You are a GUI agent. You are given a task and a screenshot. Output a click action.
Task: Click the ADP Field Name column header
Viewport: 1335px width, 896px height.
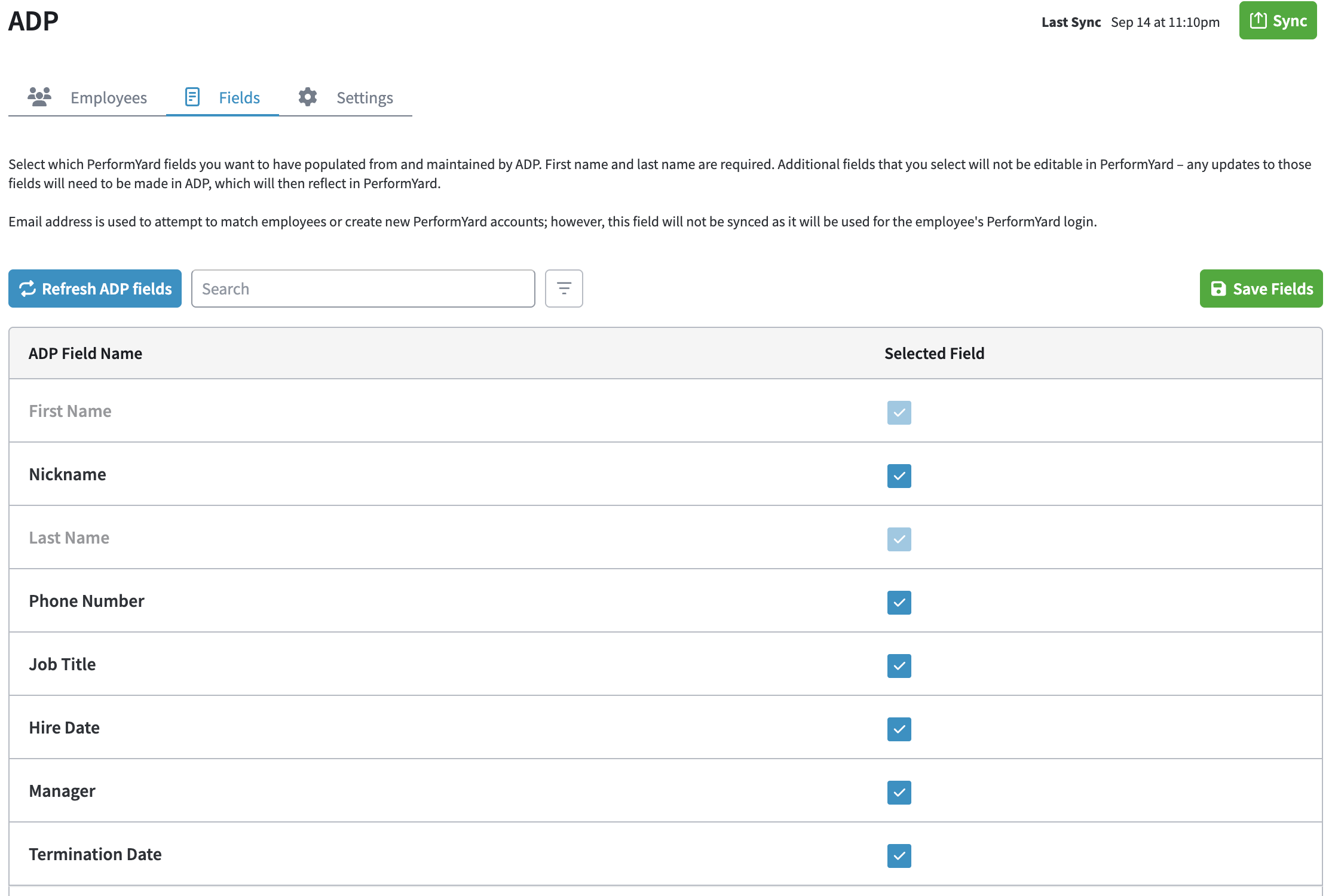coord(85,353)
